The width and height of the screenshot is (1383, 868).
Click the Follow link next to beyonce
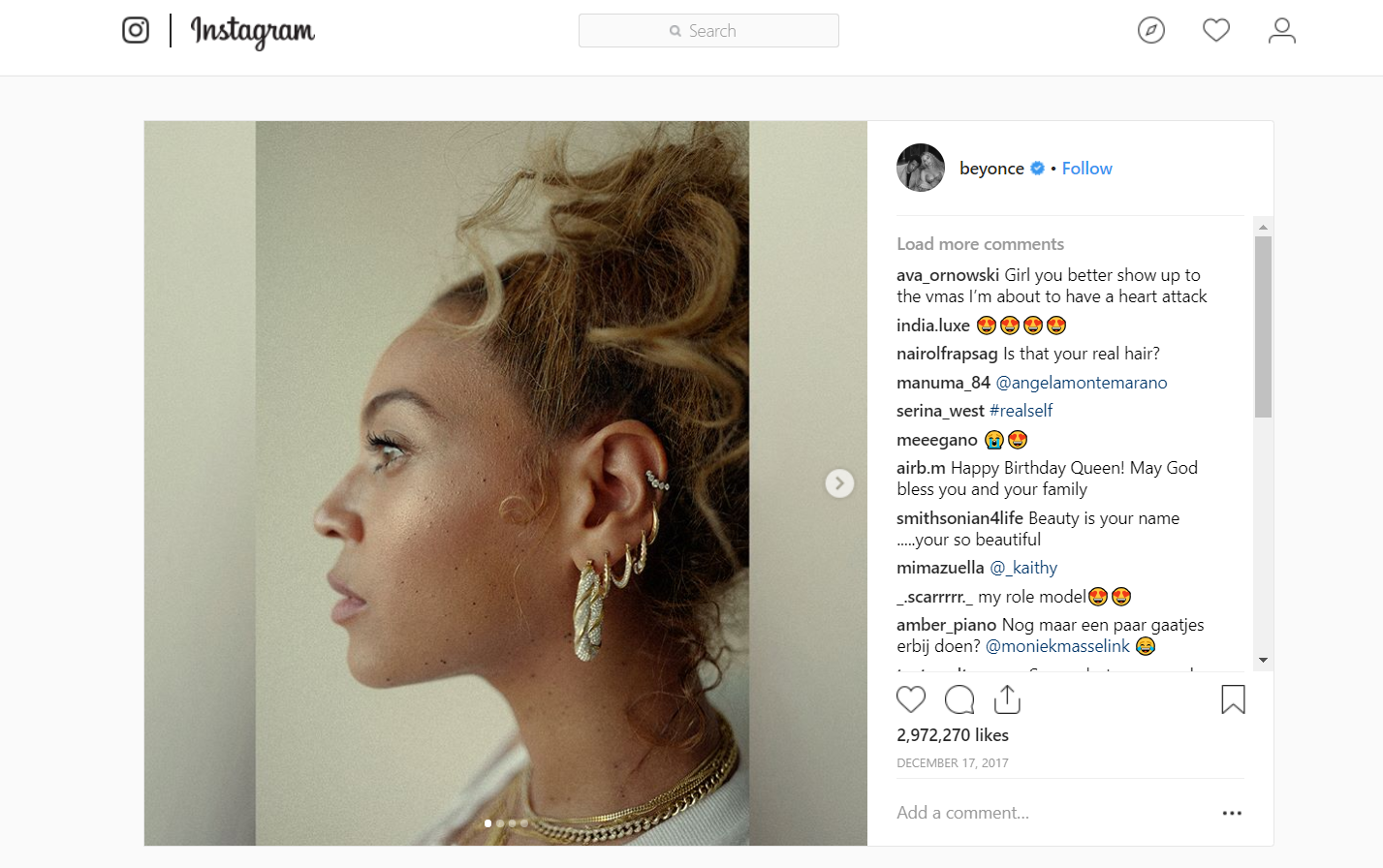1086,169
